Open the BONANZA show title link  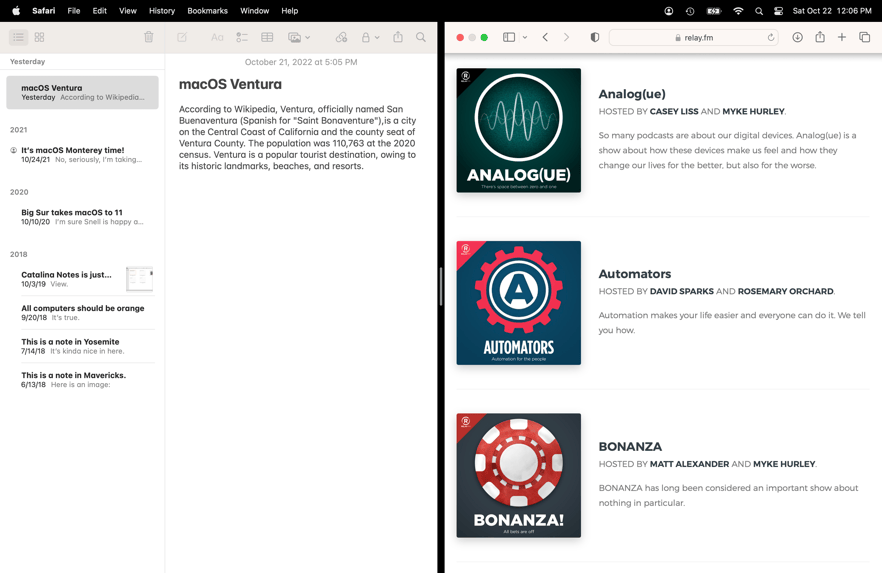630,446
